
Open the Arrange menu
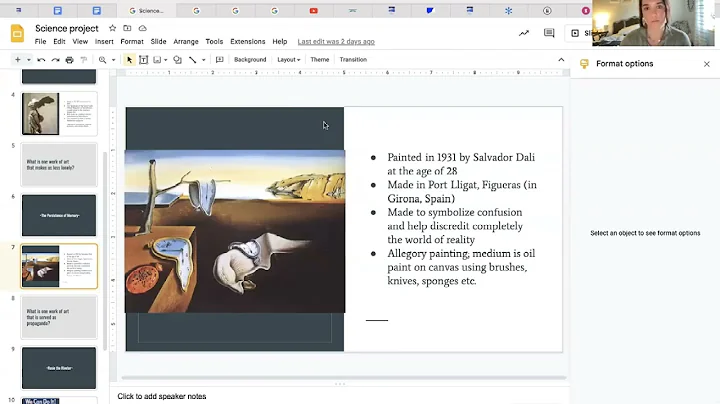click(x=186, y=41)
